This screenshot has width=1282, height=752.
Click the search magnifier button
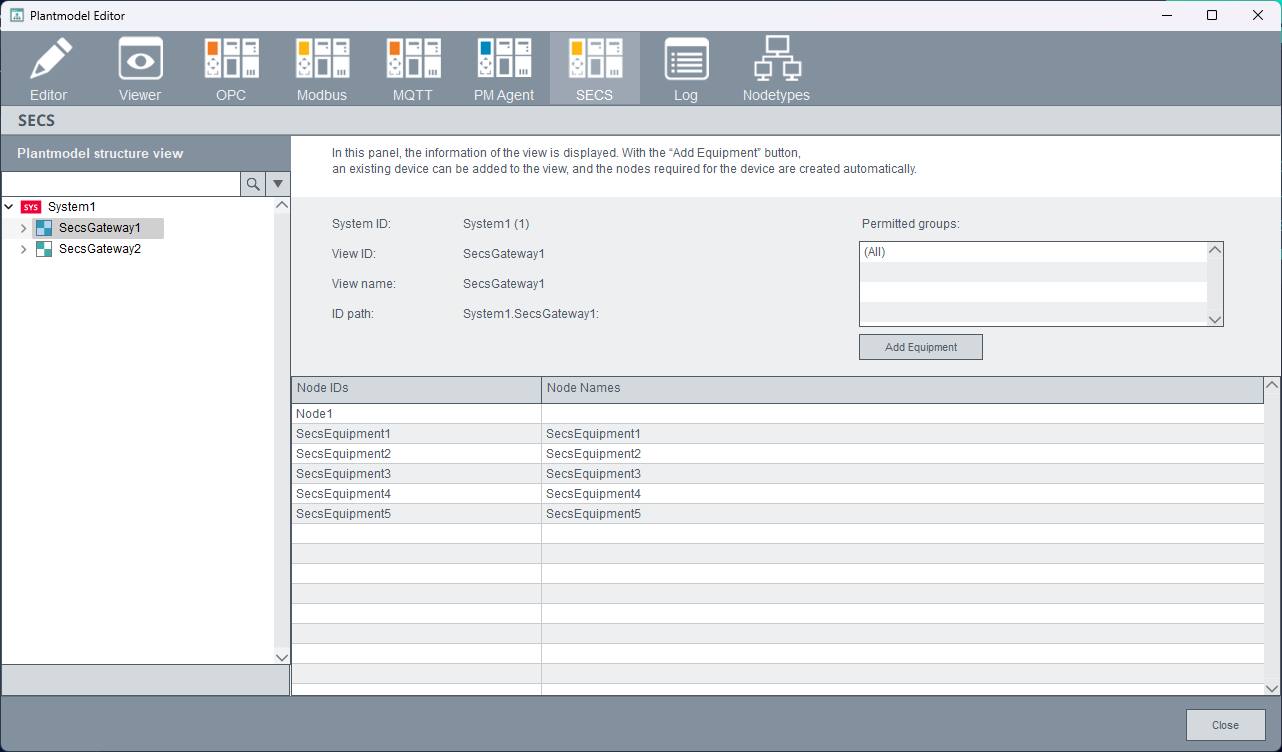pyautogui.click(x=253, y=184)
